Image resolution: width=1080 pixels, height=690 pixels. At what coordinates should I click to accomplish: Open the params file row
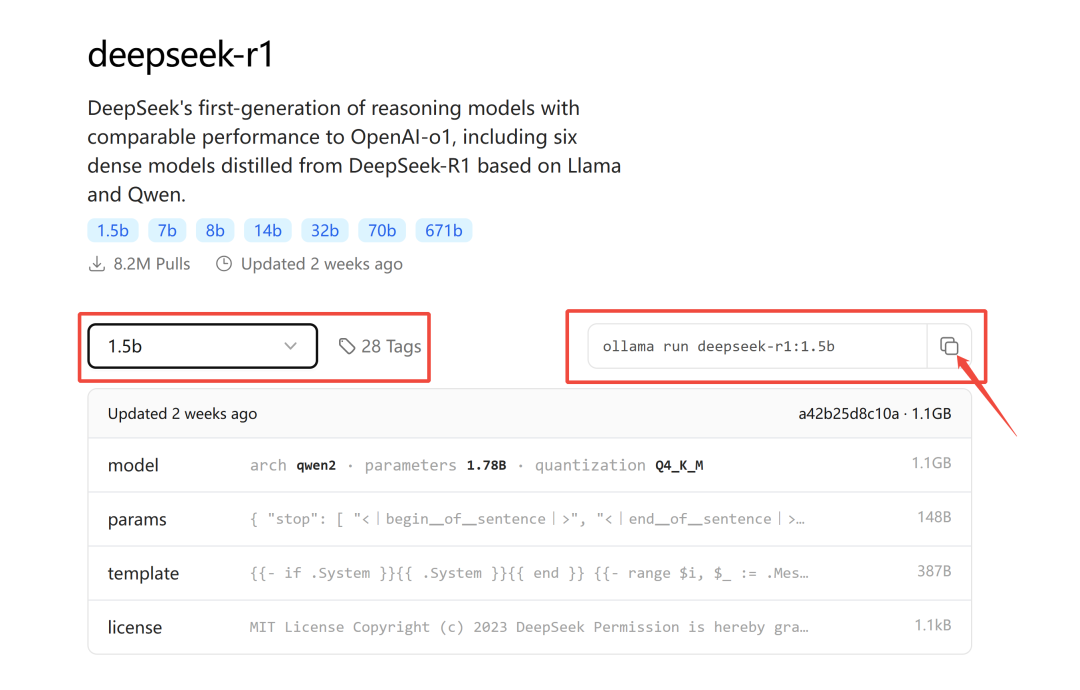click(x=530, y=519)
